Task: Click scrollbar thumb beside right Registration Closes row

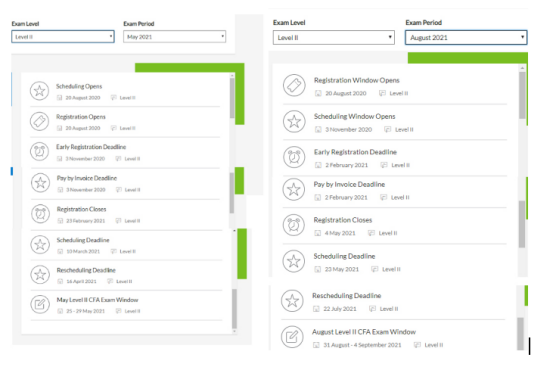Action: (x=522, y=224)
